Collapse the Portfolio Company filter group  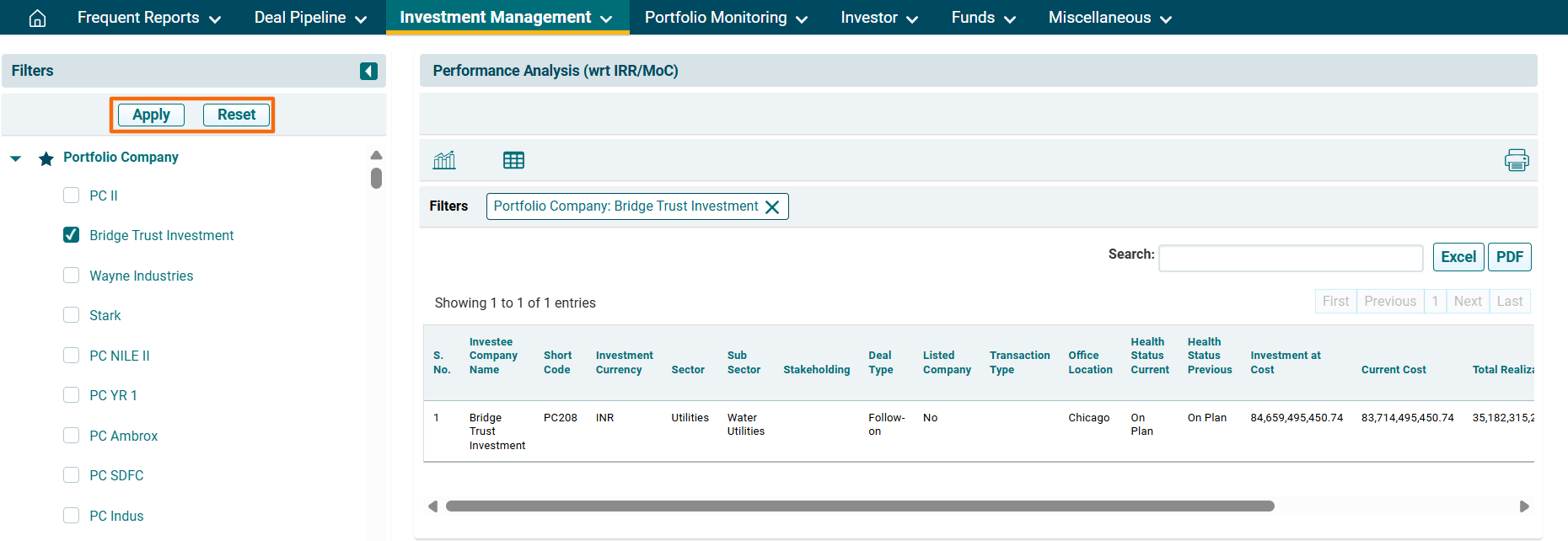[x=16, y=158]
